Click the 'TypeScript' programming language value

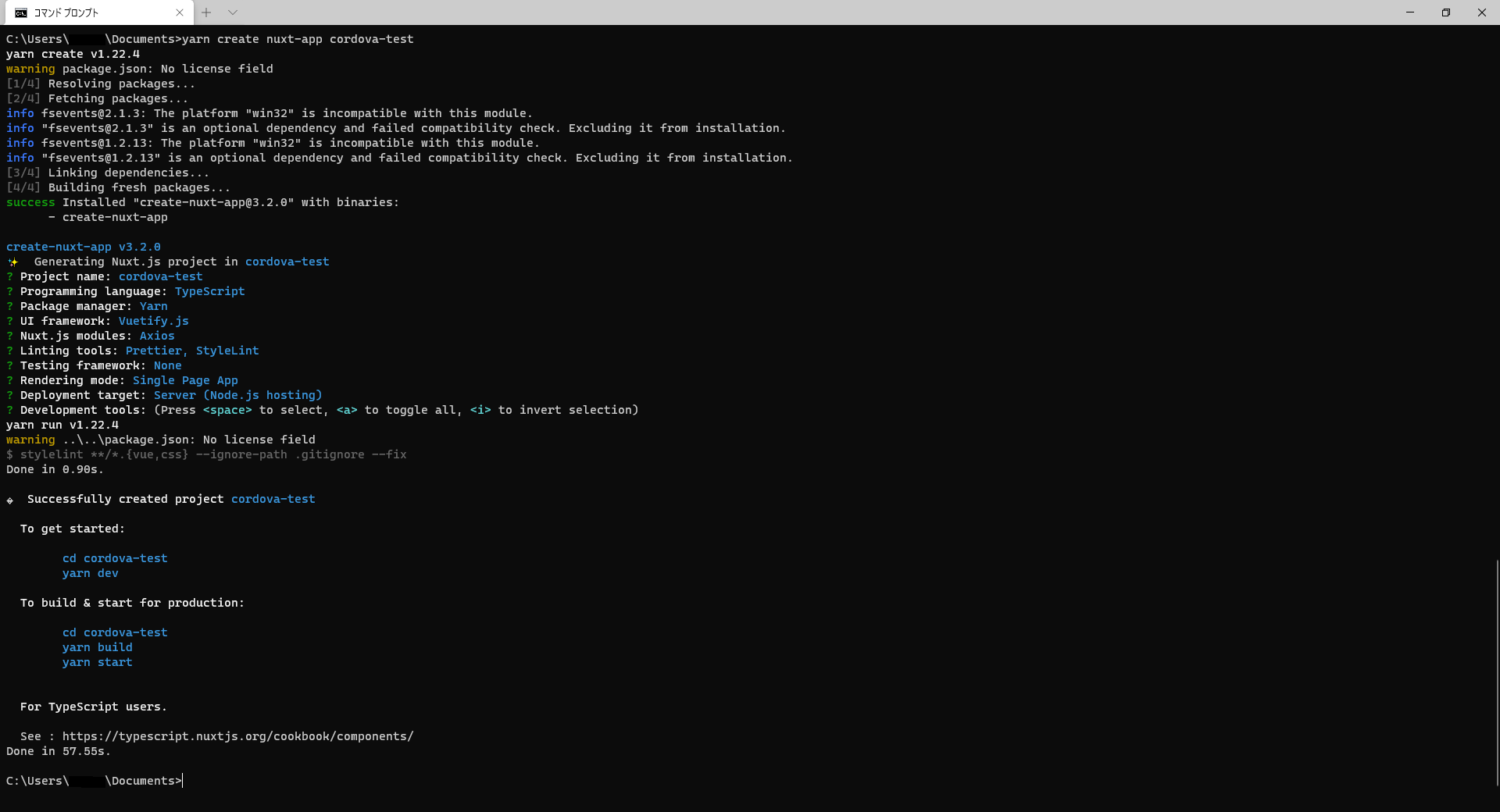[x=210, y=291]
